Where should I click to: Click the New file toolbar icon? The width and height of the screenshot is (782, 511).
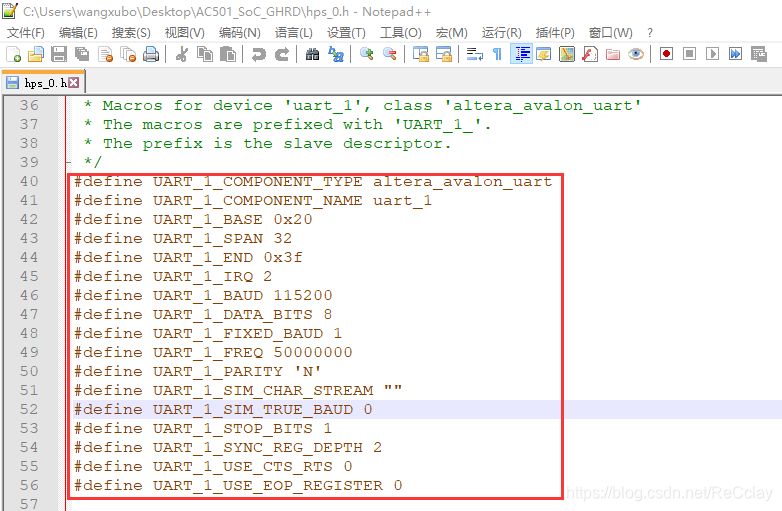(x=13, y=54)
